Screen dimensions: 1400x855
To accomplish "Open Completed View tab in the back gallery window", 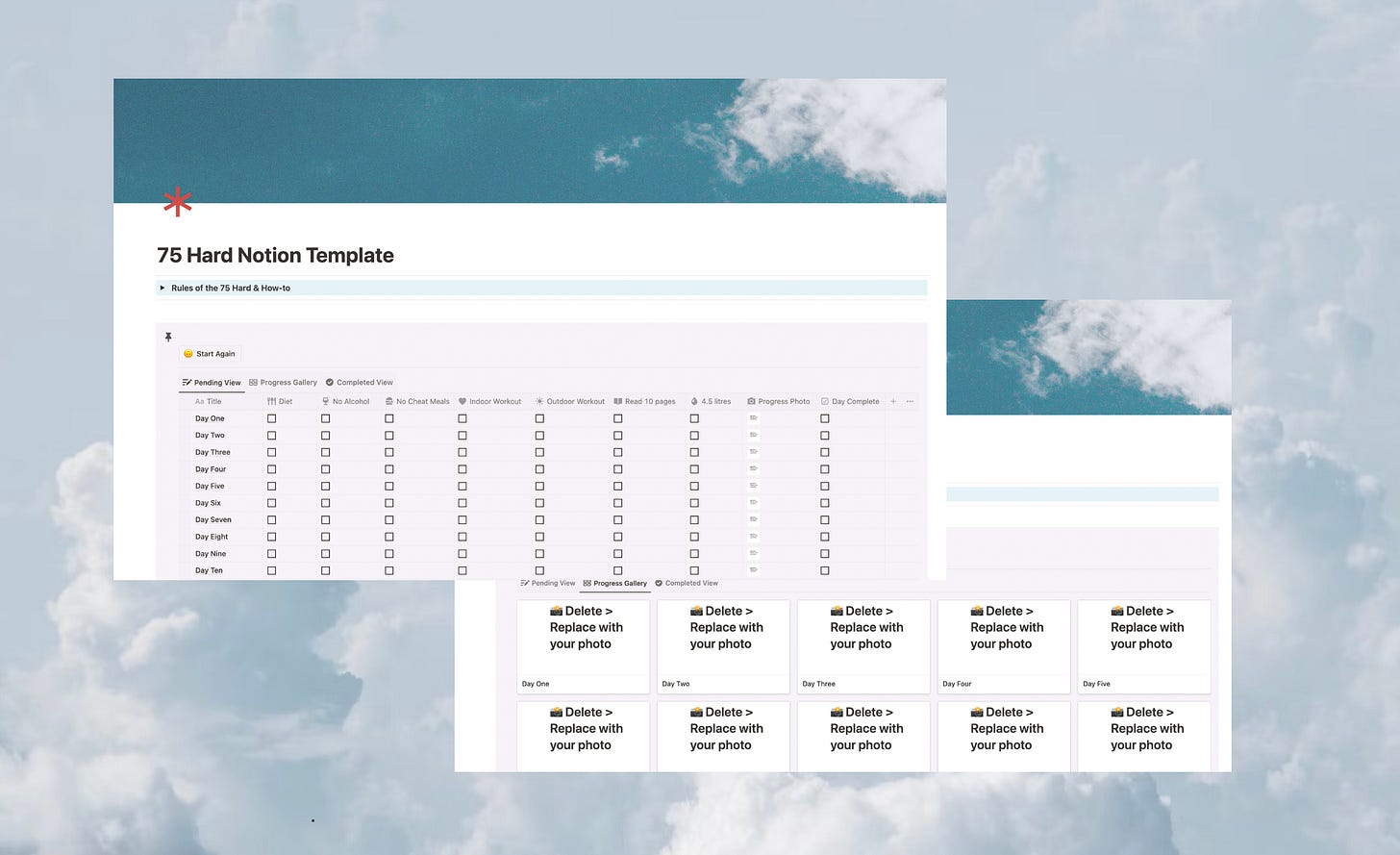I will click(x=687, y=583).
